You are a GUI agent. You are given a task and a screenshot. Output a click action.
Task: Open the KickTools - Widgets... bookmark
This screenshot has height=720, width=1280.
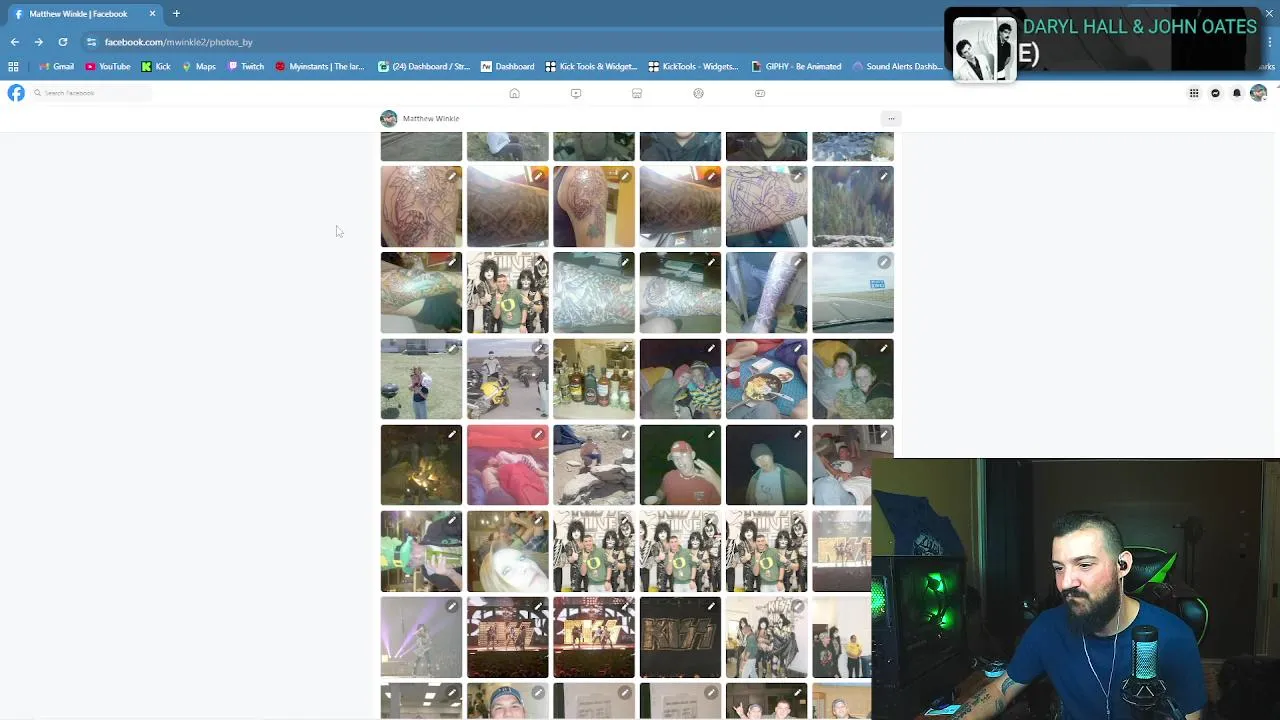tap(693, 66)
